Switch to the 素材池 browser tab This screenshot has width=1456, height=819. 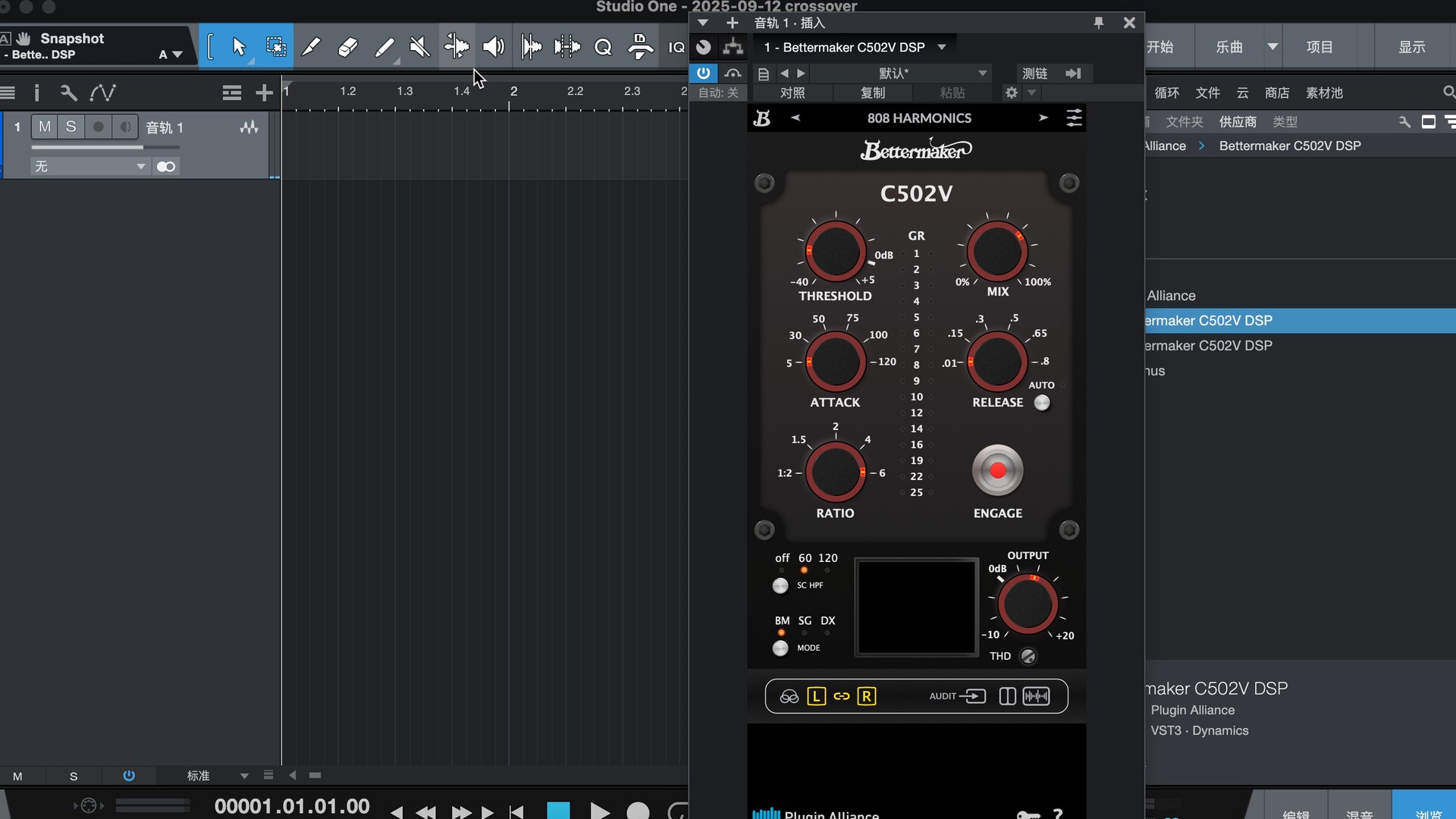[x=1324, y=93]
